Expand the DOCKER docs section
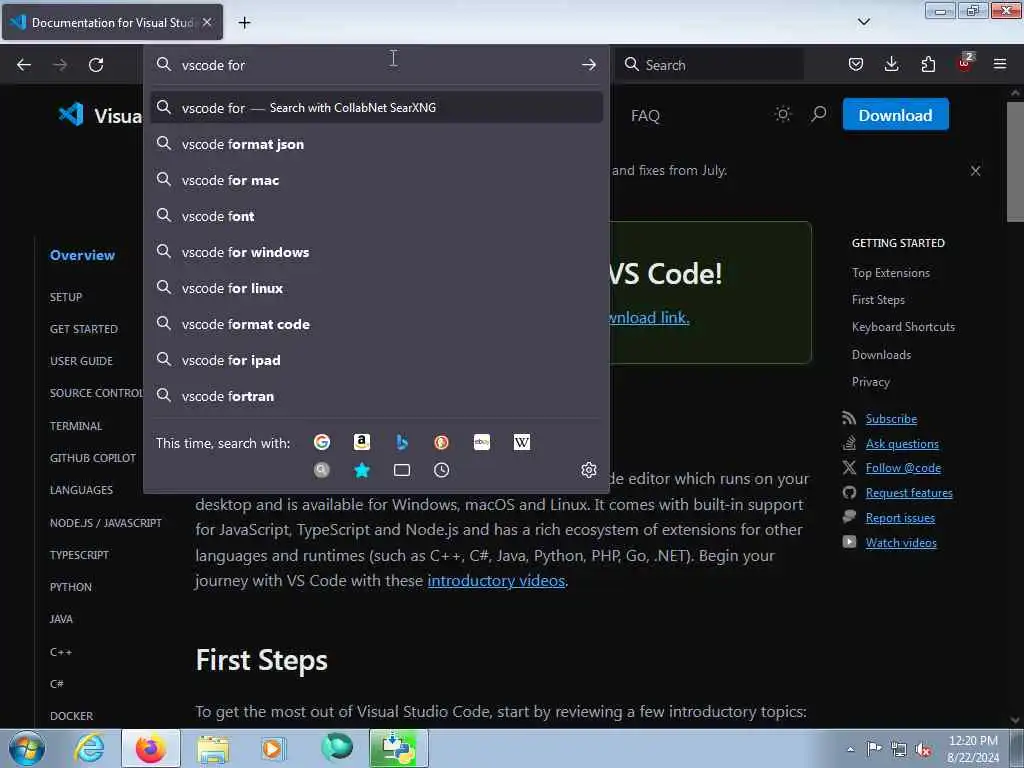 click(71, 716)
